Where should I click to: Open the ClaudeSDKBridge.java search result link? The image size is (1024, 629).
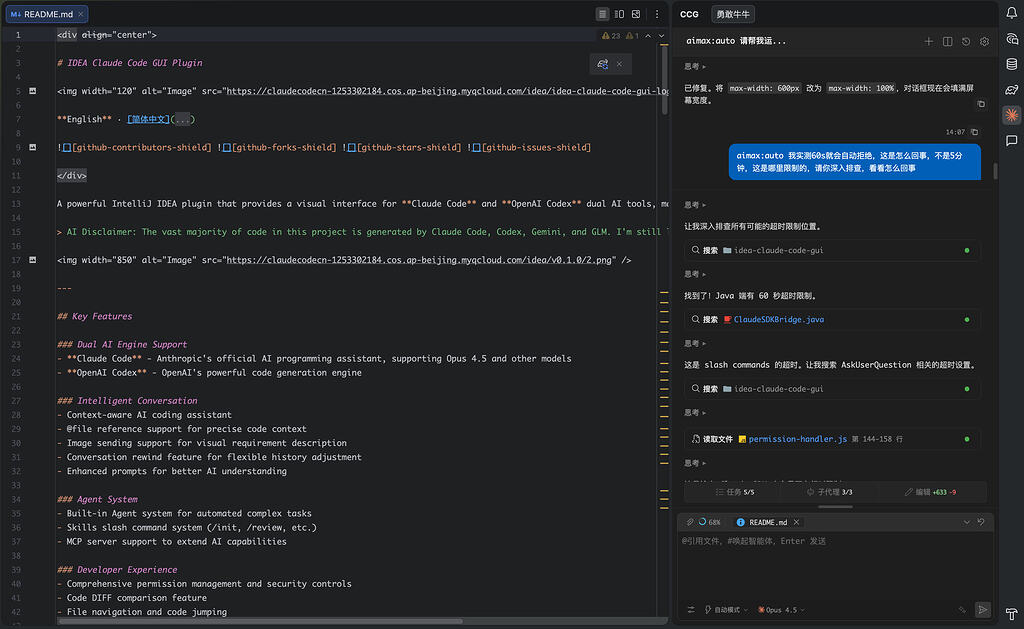(778, 319)
